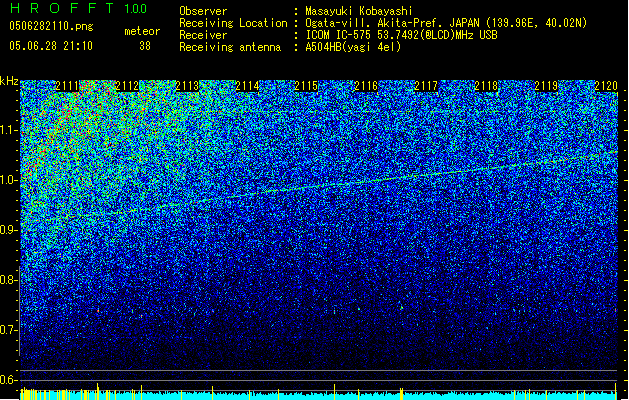Click the 2111 time marker
This screenshot has width=629, height=400.
(x=67, y=86)
